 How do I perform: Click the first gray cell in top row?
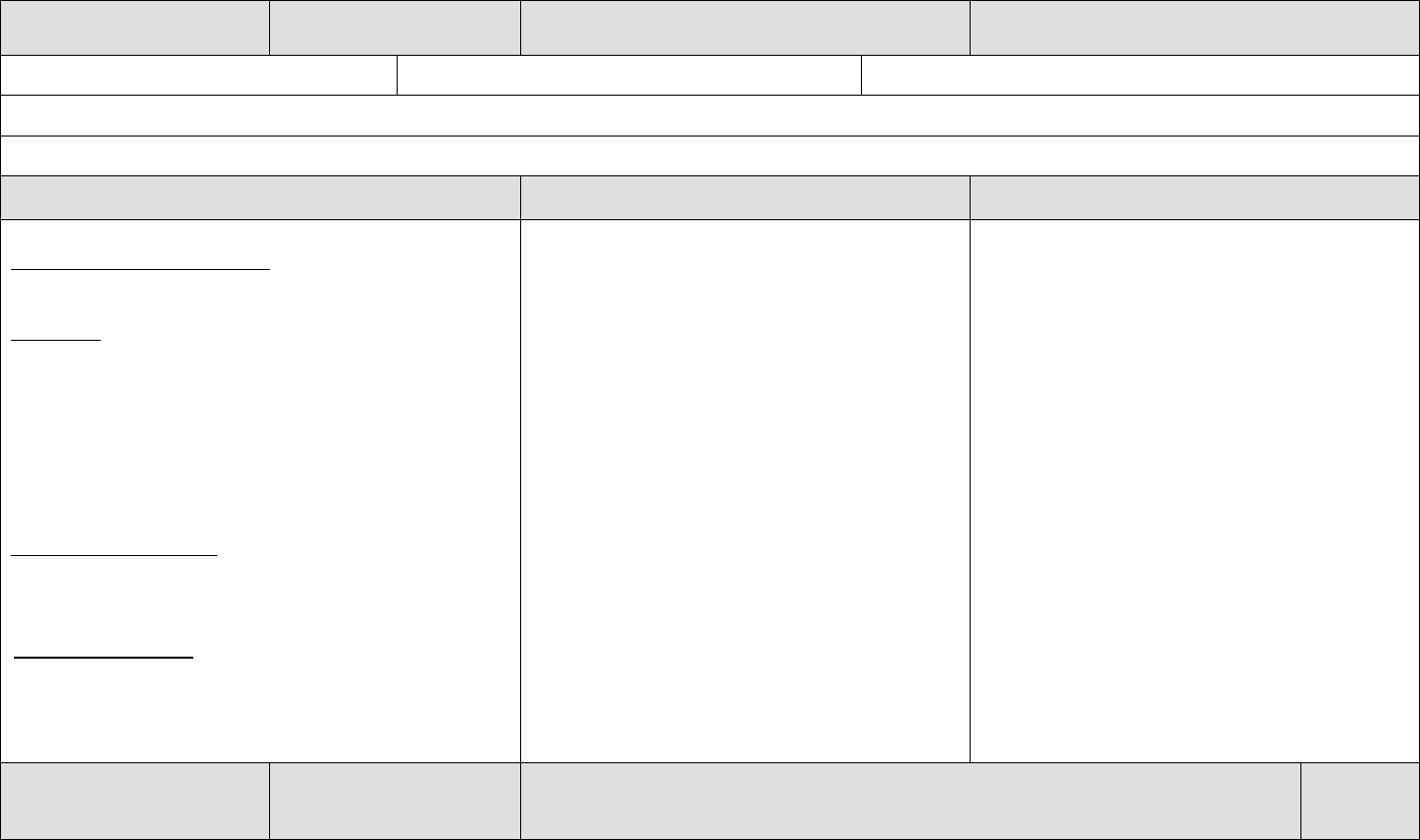[x=135, y=28]
